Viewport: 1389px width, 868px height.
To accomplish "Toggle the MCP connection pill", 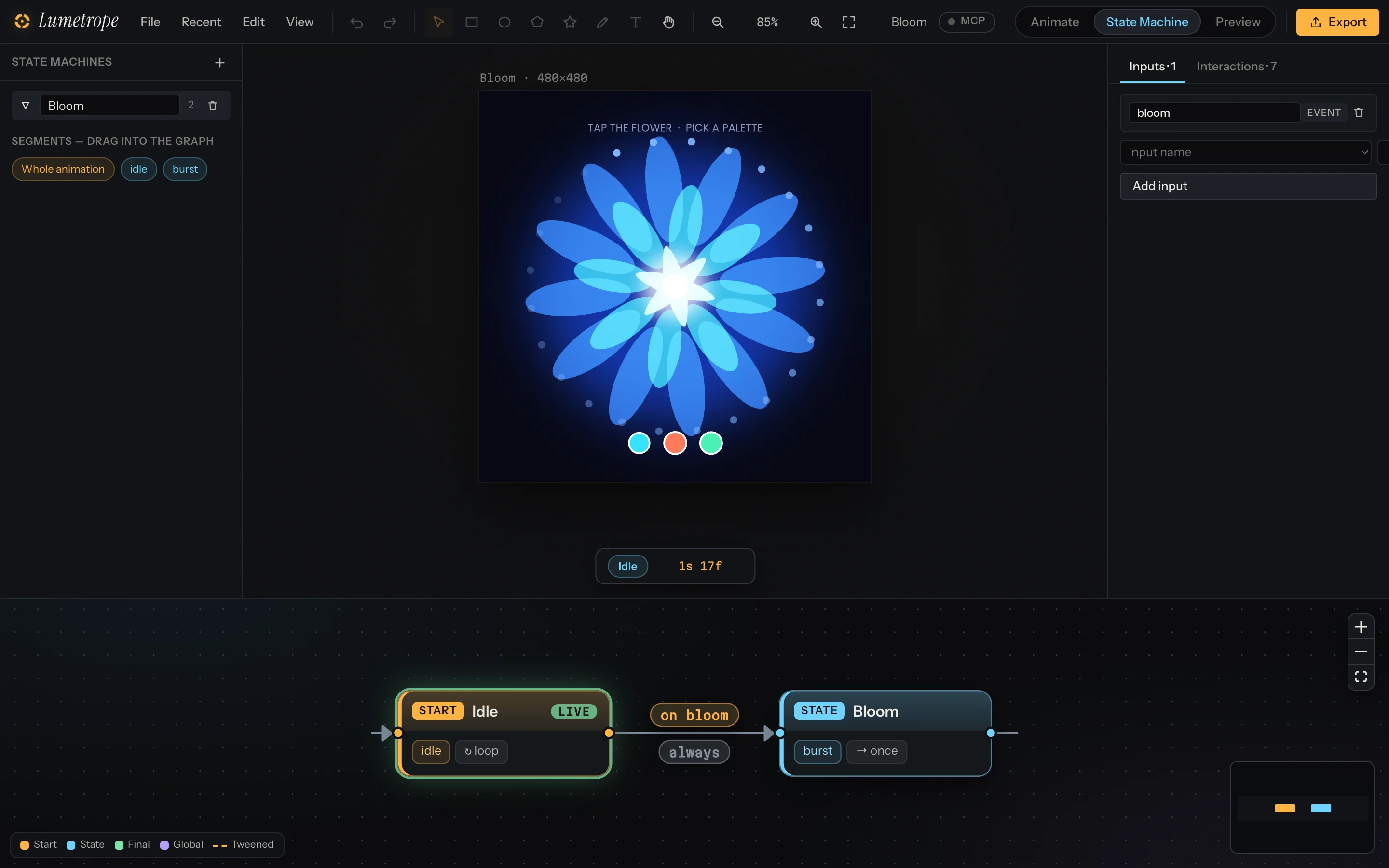I will click(x=967, y=22).
